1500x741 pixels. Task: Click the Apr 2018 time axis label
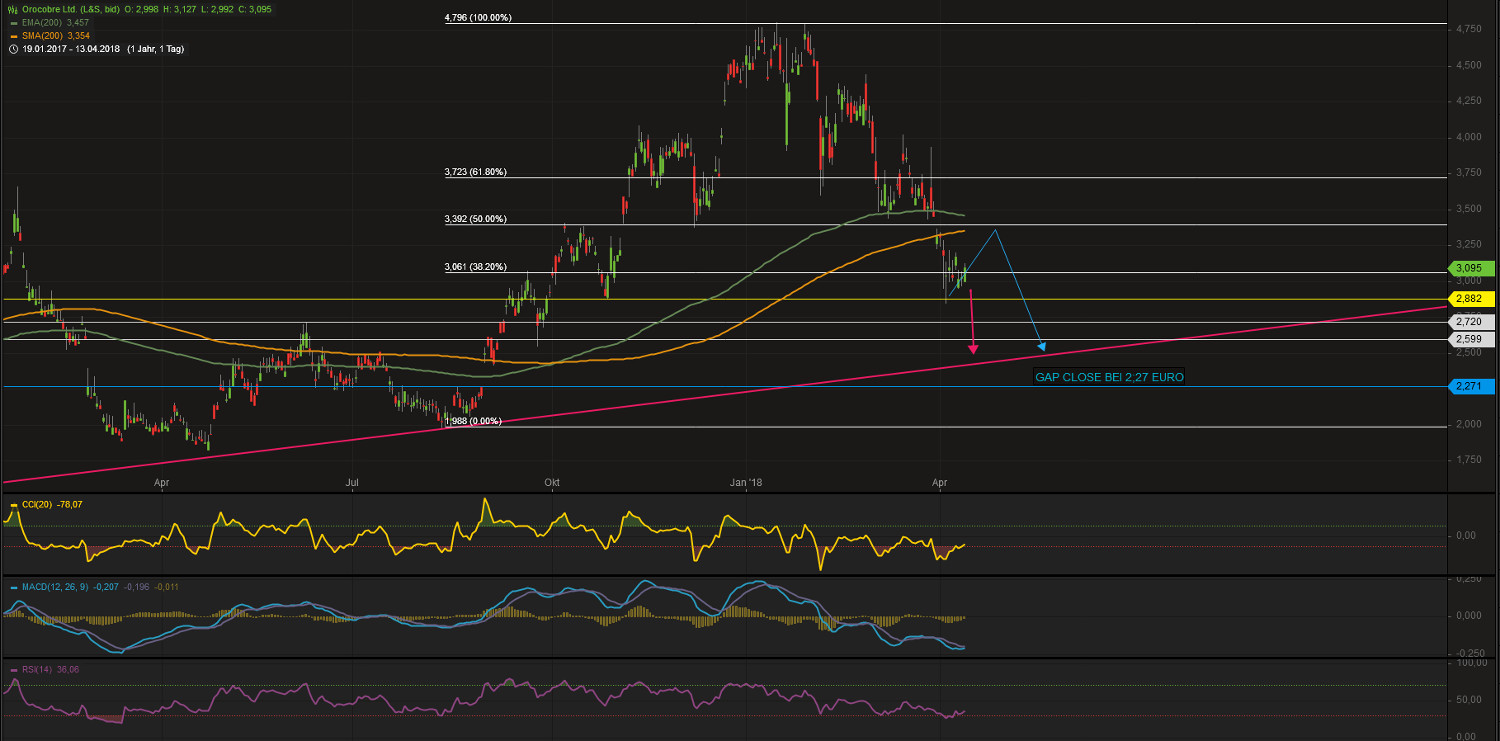click(940, 482)
